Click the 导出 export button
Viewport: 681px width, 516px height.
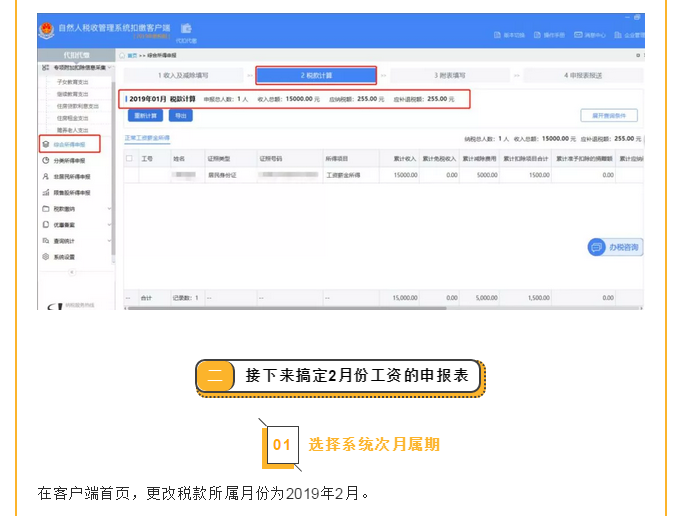[x=181, y=115]
